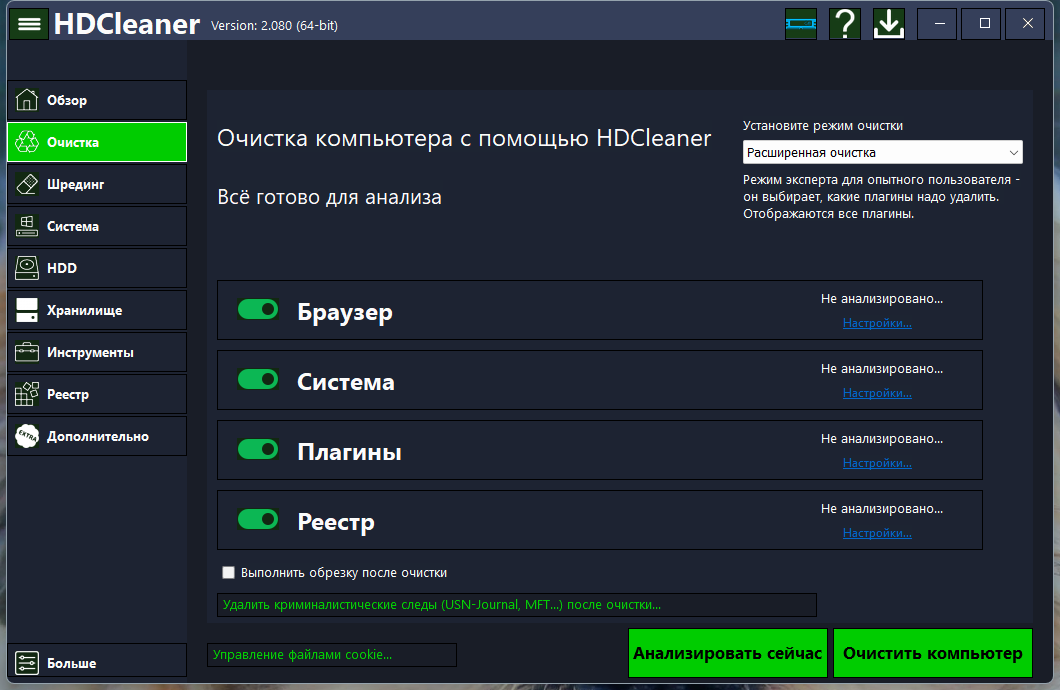Toggle the Система cleaning switch
The image size is (1060, 690).
[x=258, y=379]
